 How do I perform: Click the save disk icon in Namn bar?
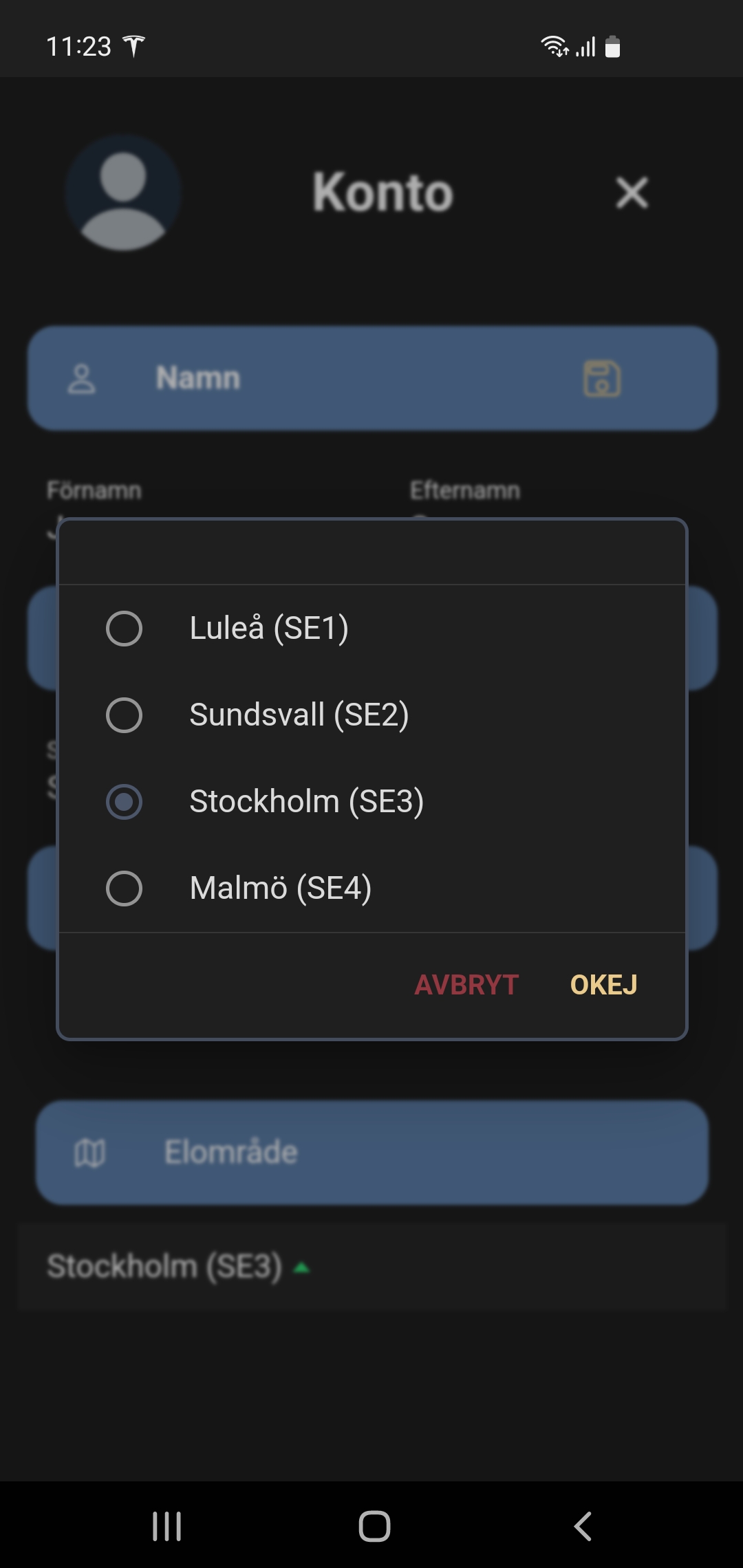pos(602,378)
